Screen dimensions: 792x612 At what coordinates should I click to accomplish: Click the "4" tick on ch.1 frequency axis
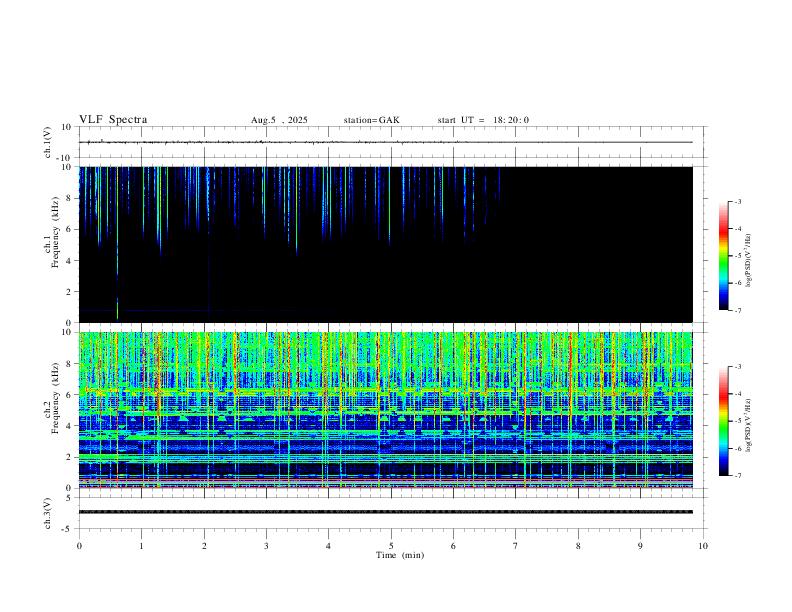tap(69, 261)
